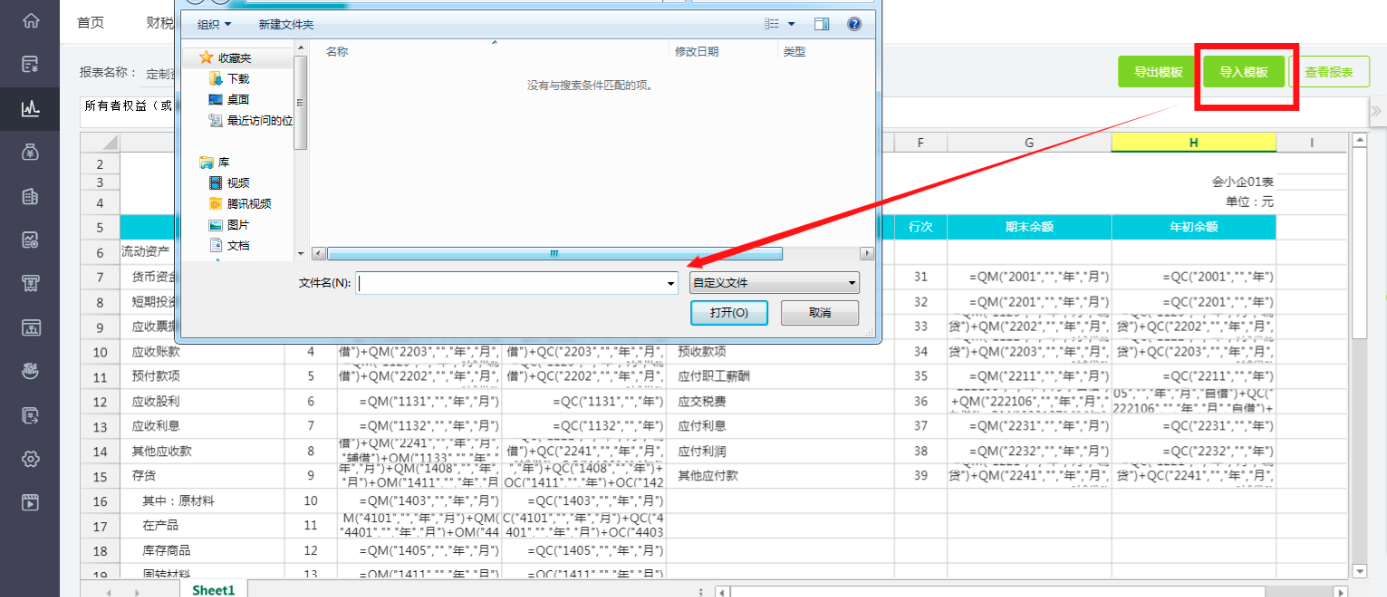Open the voucher ledger sidebar icon
This screenshot has width=1387, height=597.
(31, 65)
